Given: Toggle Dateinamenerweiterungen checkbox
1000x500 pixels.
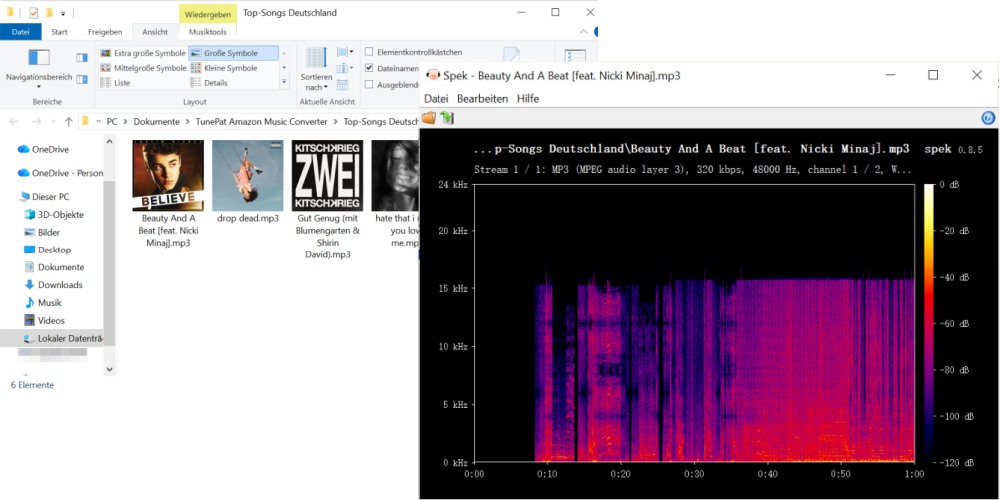Looking at the screenshot, I should point(369,68).
